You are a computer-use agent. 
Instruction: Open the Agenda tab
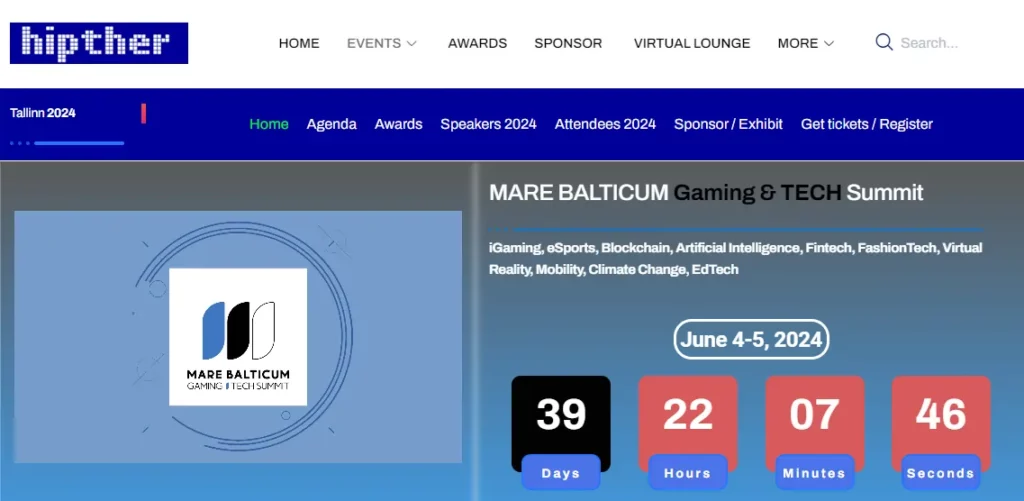pyautogui.click(x=331, y=124)
